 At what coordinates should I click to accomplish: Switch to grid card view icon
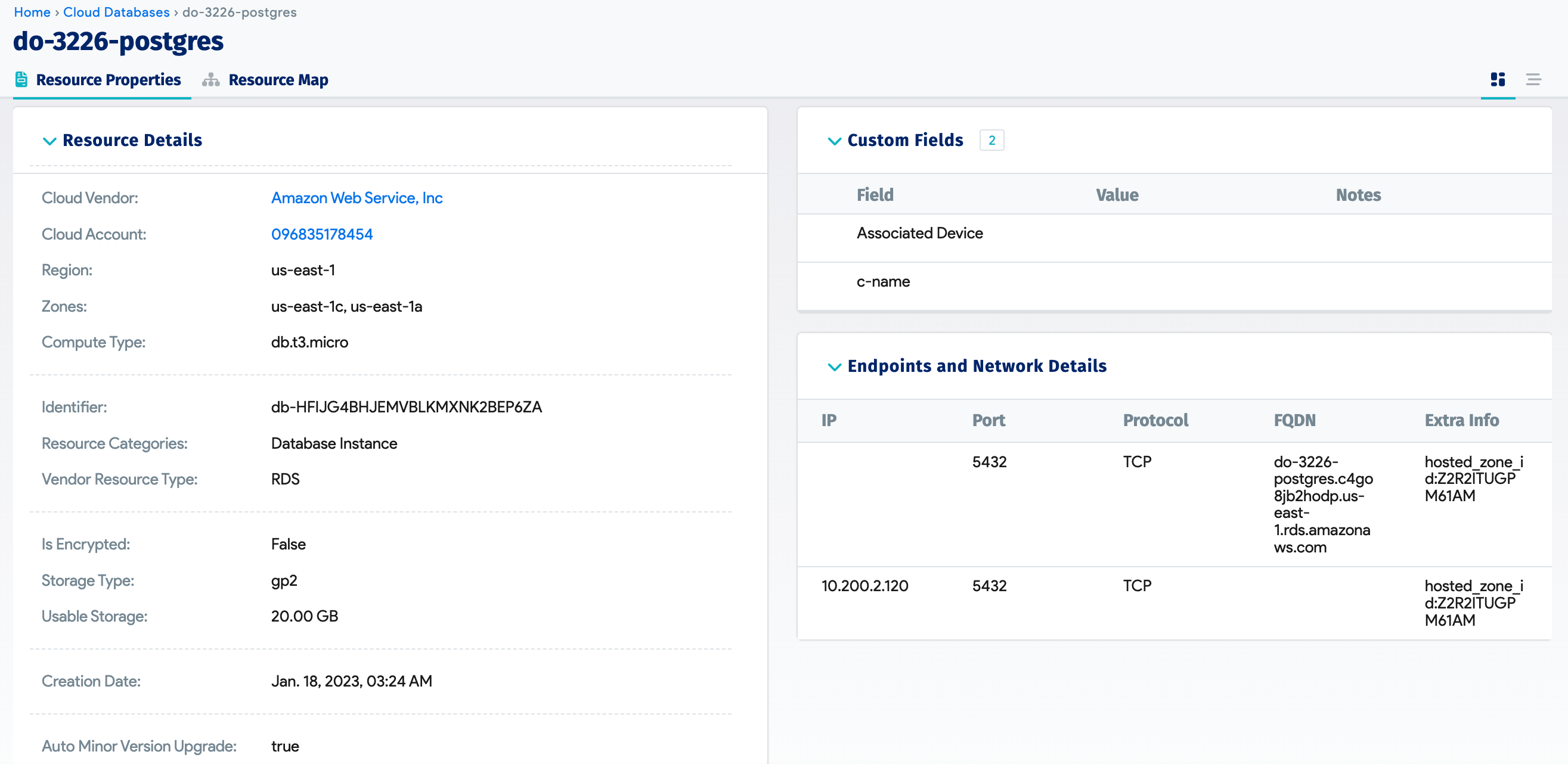(x=1498, y=79)
